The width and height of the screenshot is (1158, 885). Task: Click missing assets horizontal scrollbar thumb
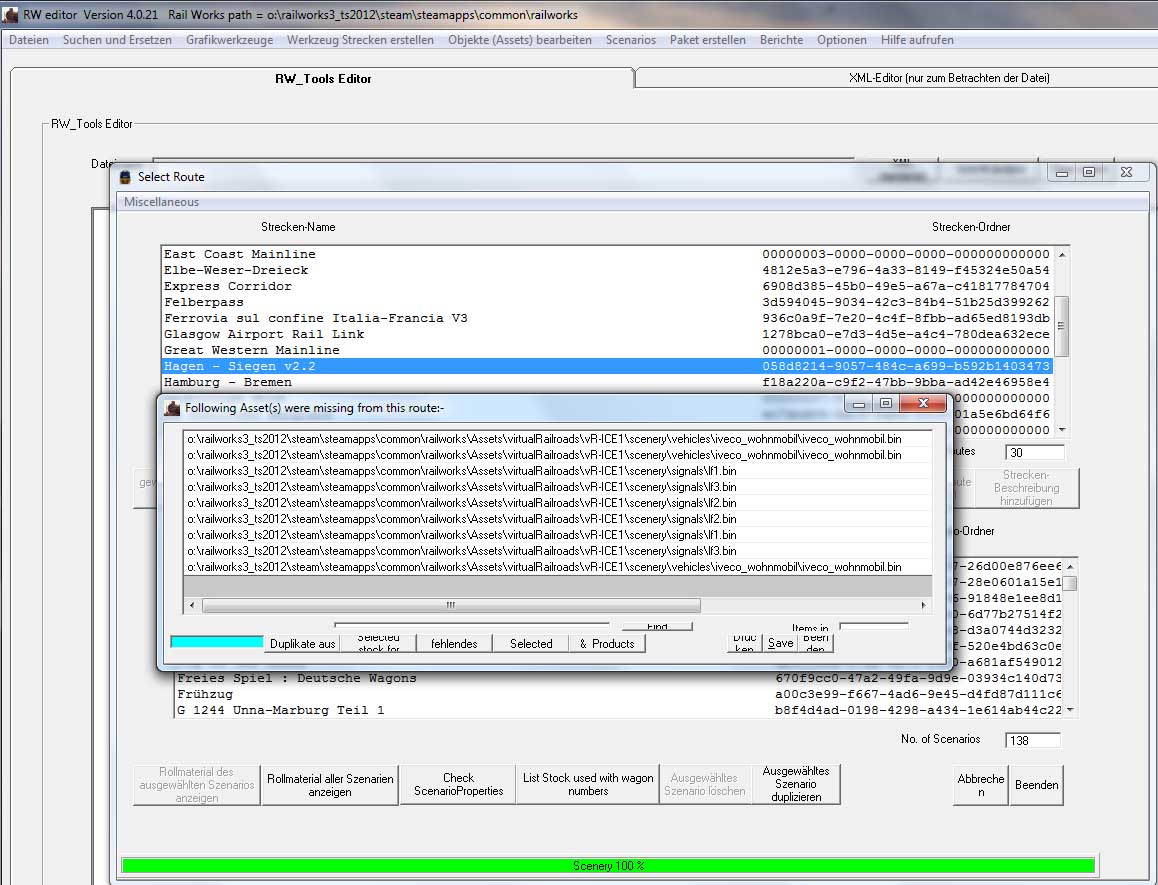pyautogui.click(x=451, y=605)
